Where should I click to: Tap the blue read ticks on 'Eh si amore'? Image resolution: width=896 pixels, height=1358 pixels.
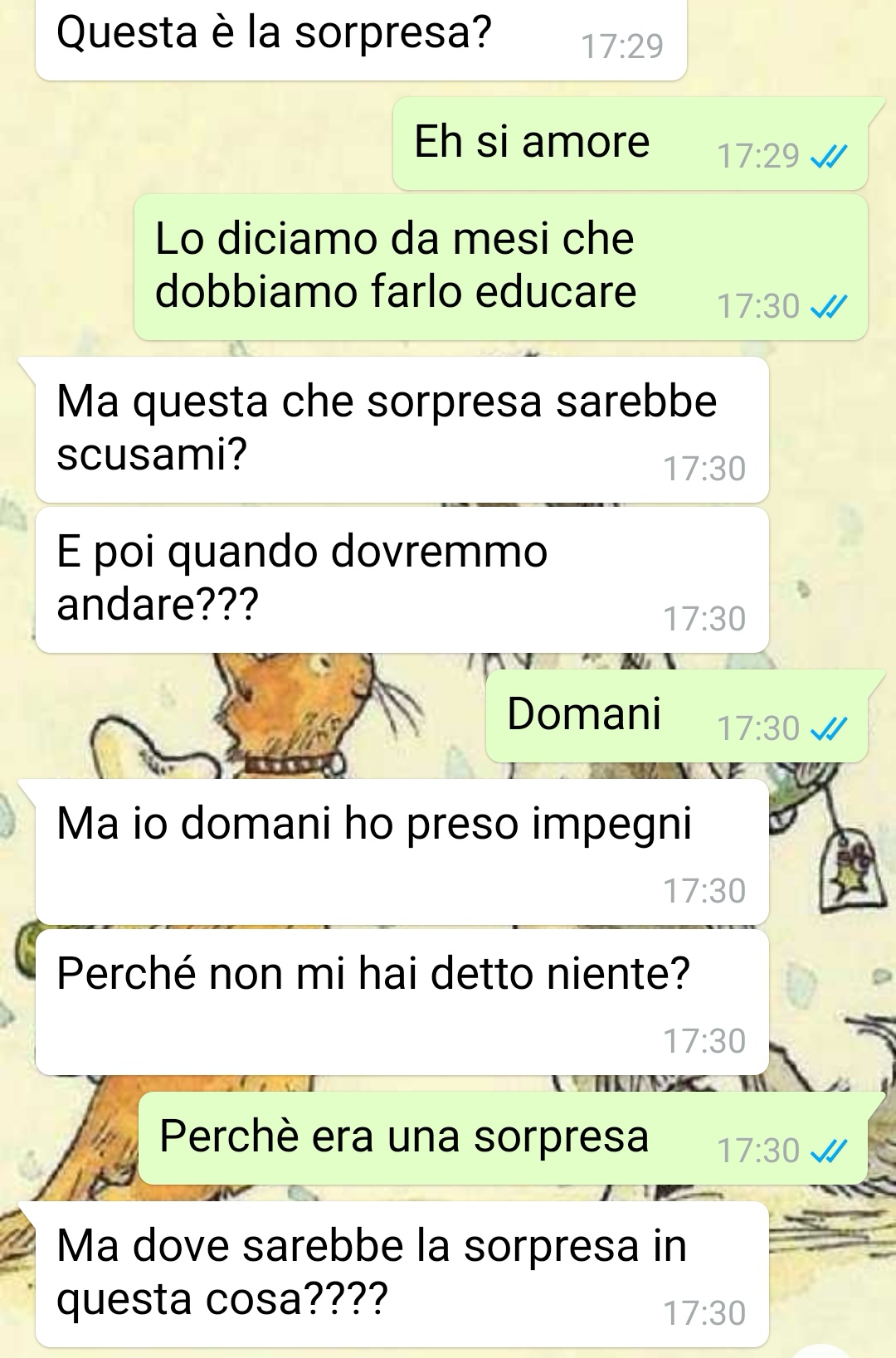pyautogui.click(x=829, y=156)
